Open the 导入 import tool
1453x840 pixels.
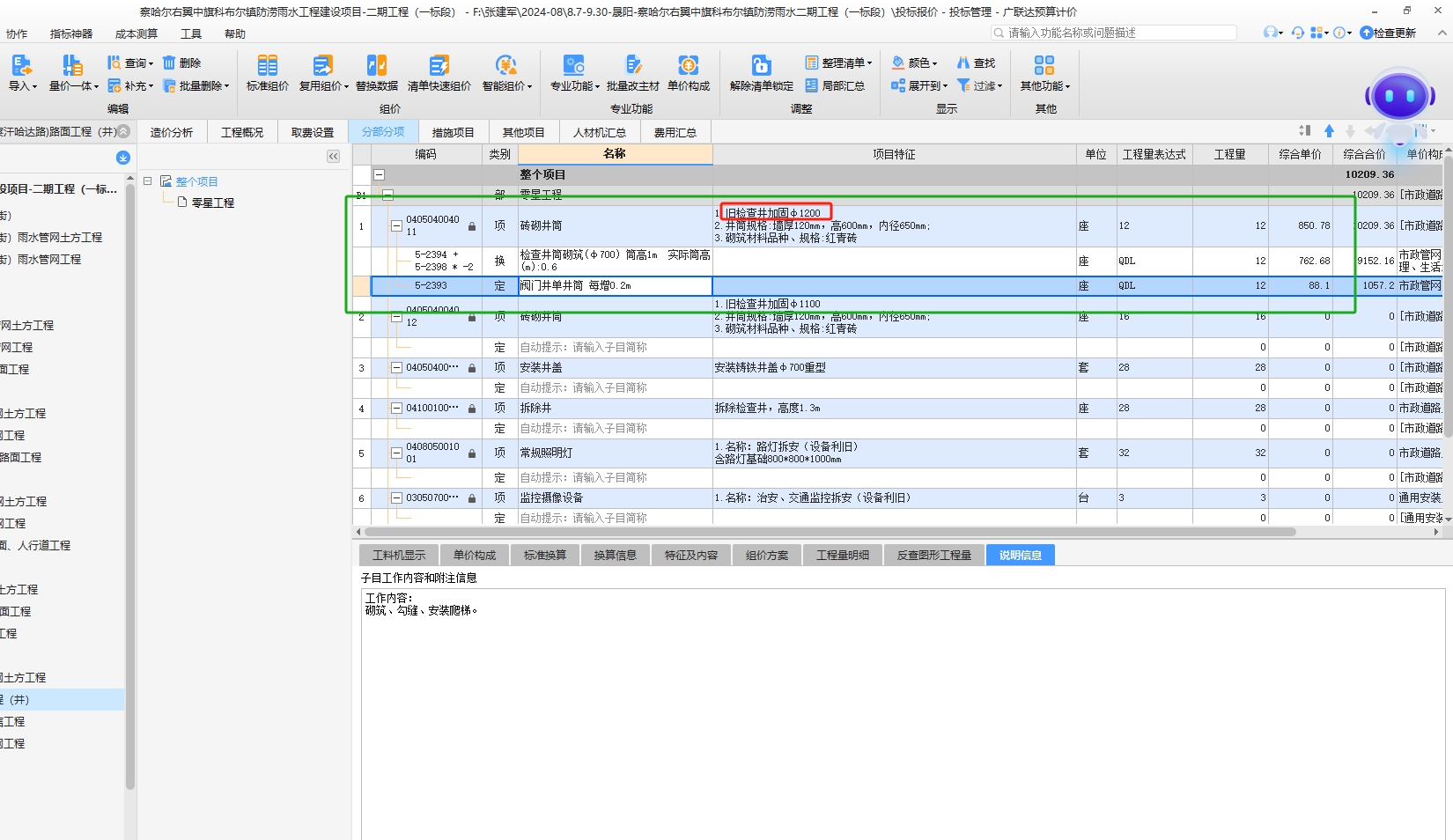[x=22, y=72]
